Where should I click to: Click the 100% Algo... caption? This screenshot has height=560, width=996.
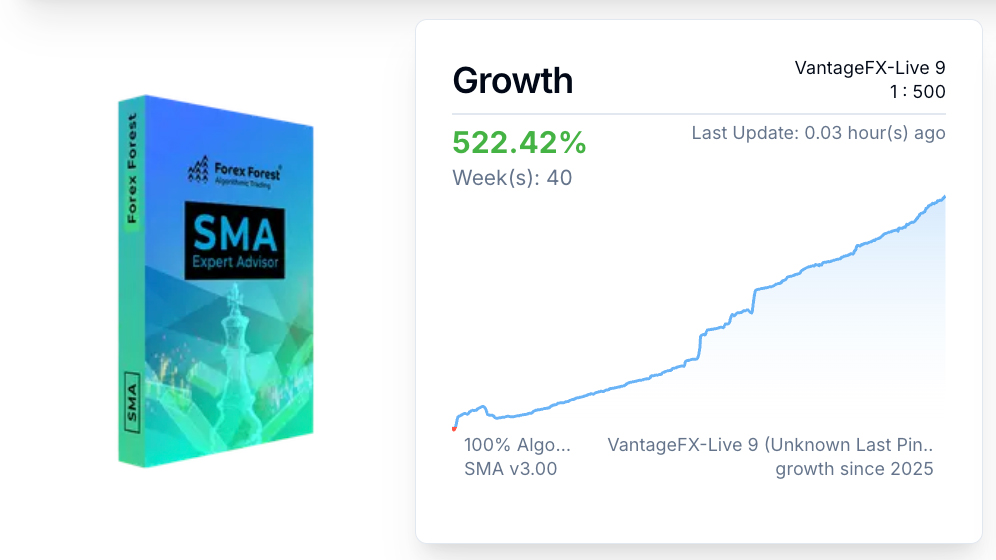517,445
